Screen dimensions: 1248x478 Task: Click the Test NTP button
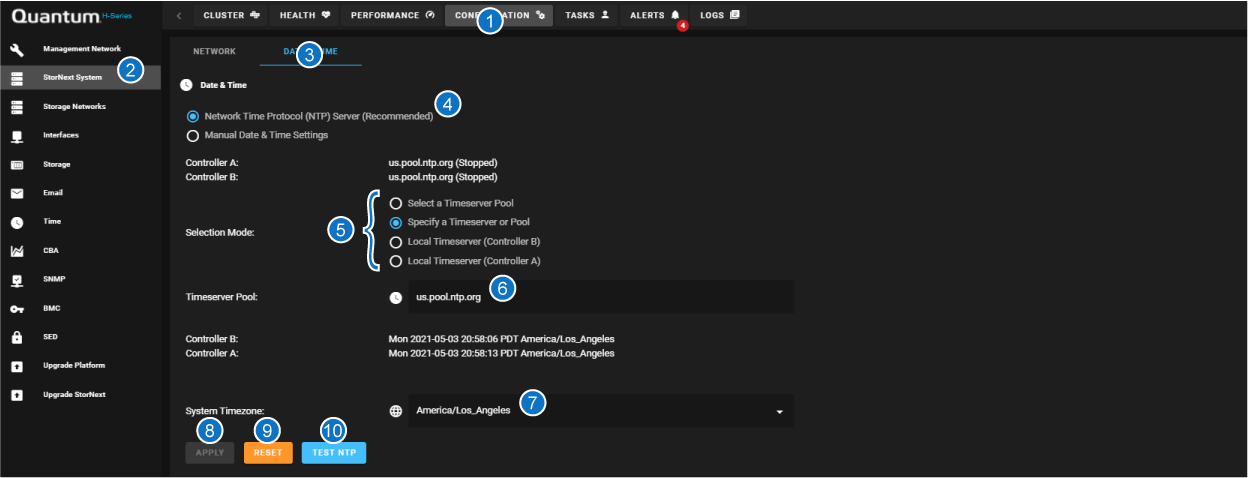[x=334, y=453]
